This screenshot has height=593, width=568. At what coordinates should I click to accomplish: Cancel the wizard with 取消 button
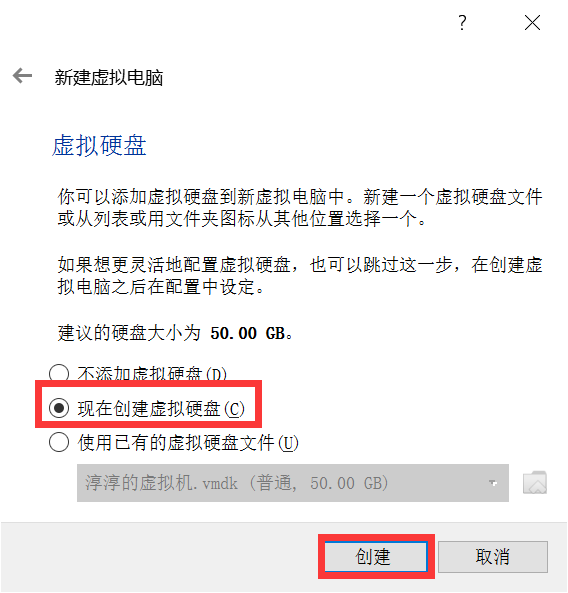[493, 557]
